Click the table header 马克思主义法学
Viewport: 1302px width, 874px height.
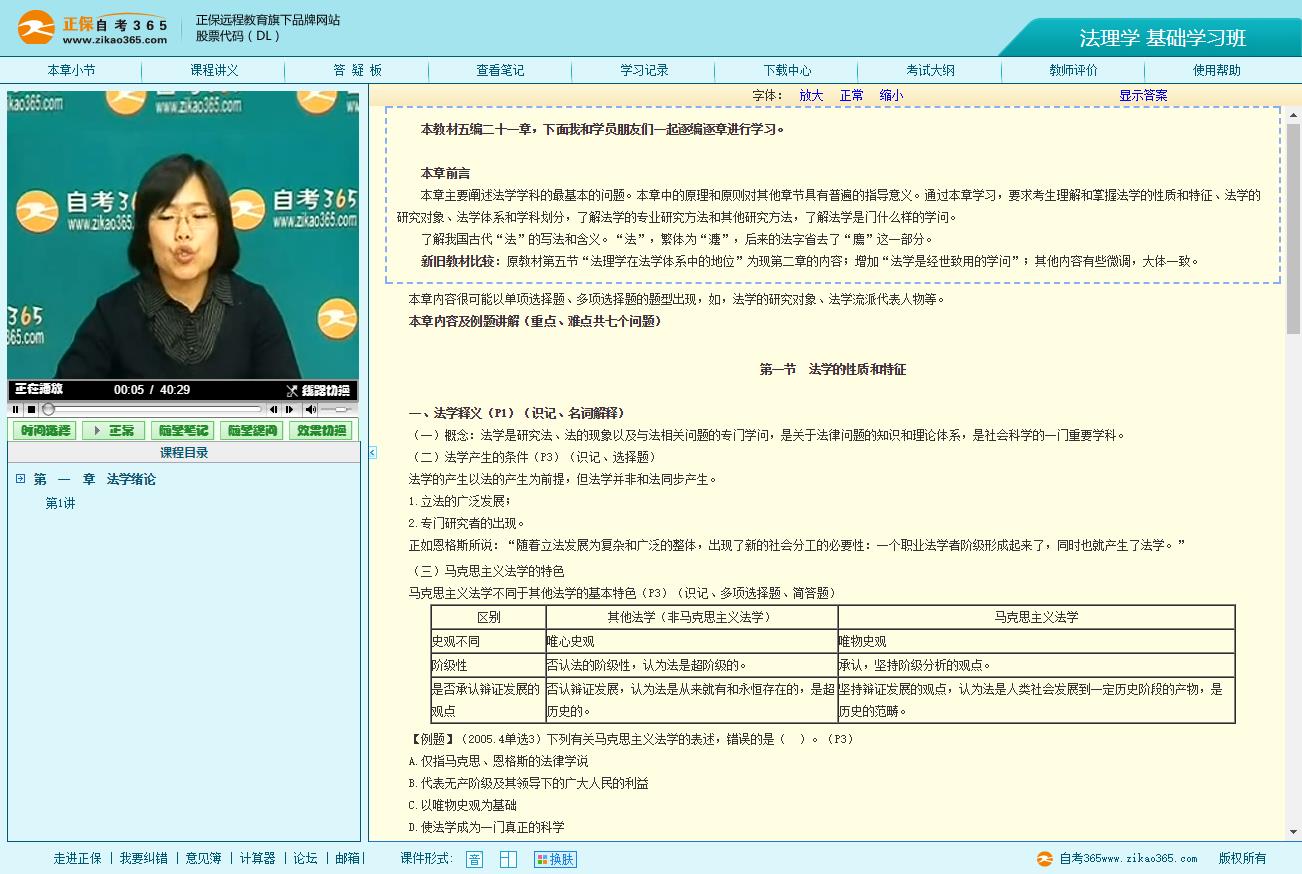click(x=1036, y=618)
